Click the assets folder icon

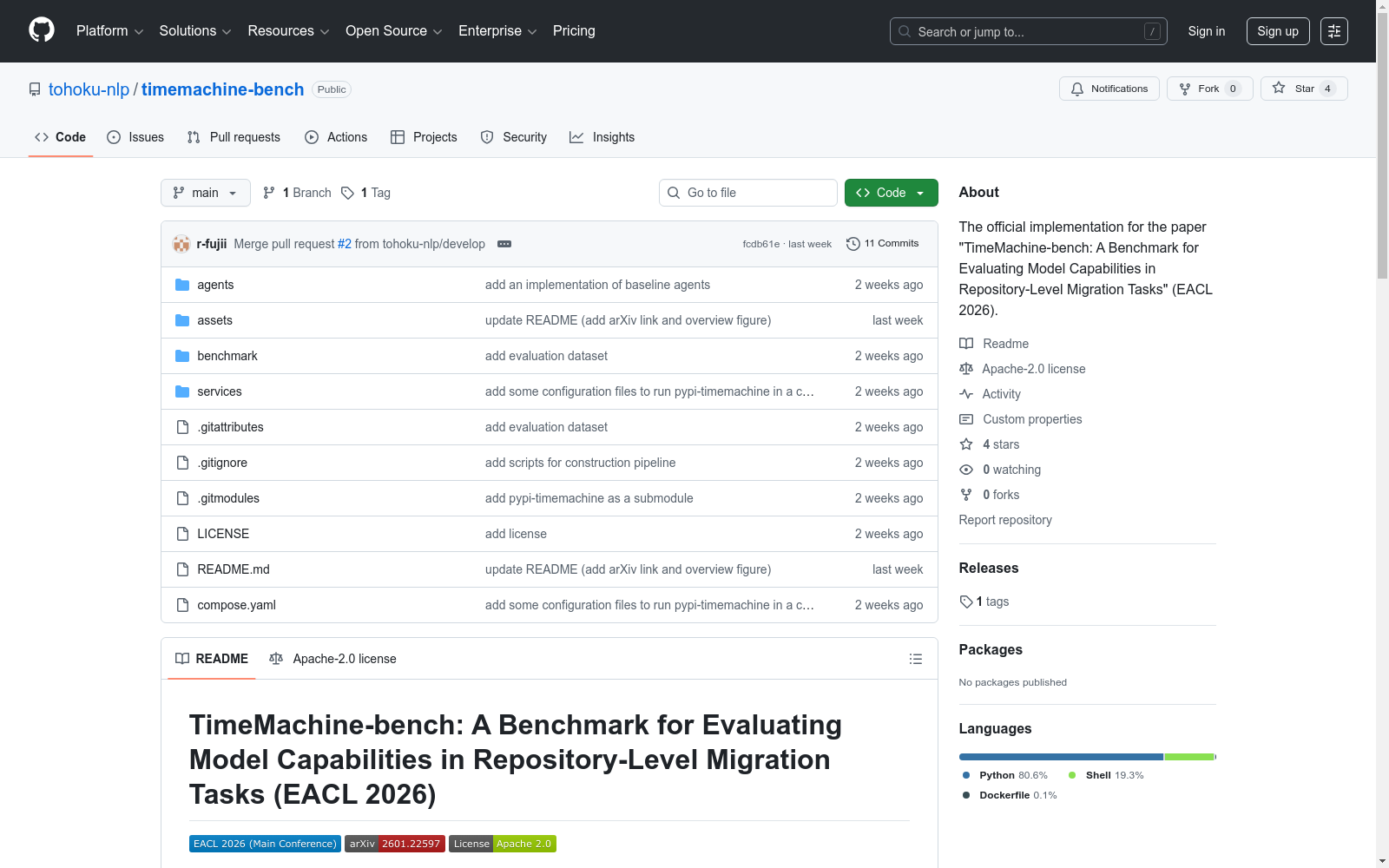pos(182,320)
